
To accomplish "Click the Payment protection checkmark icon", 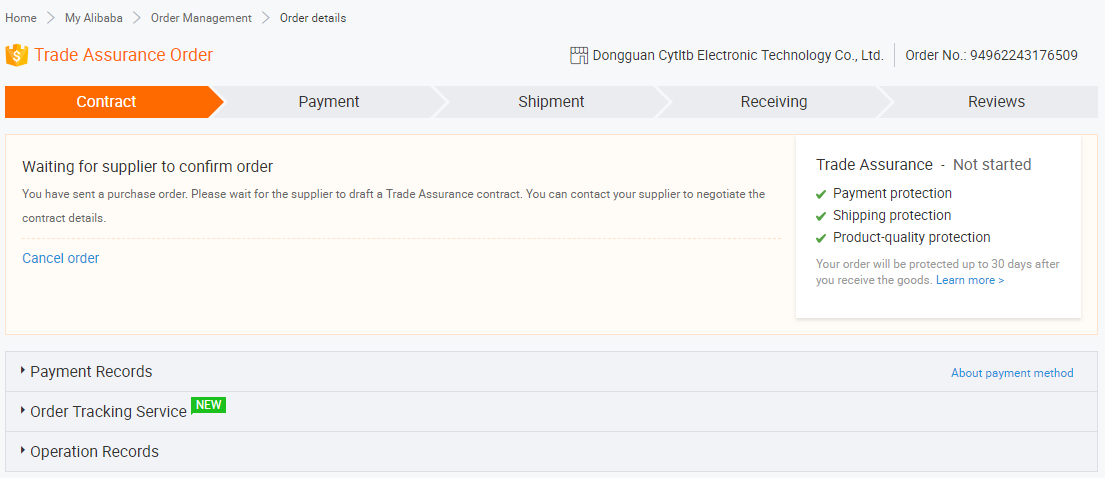I will pyautogui.click(x=821, y=194).
